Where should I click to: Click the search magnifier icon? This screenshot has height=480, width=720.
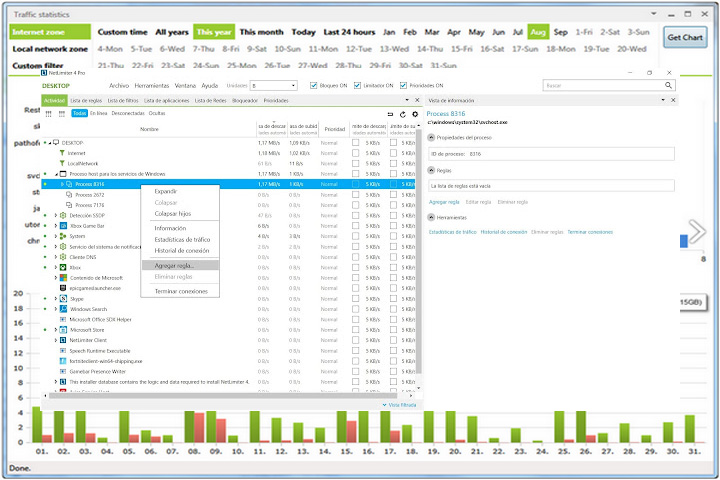click(x=668, y=85)
